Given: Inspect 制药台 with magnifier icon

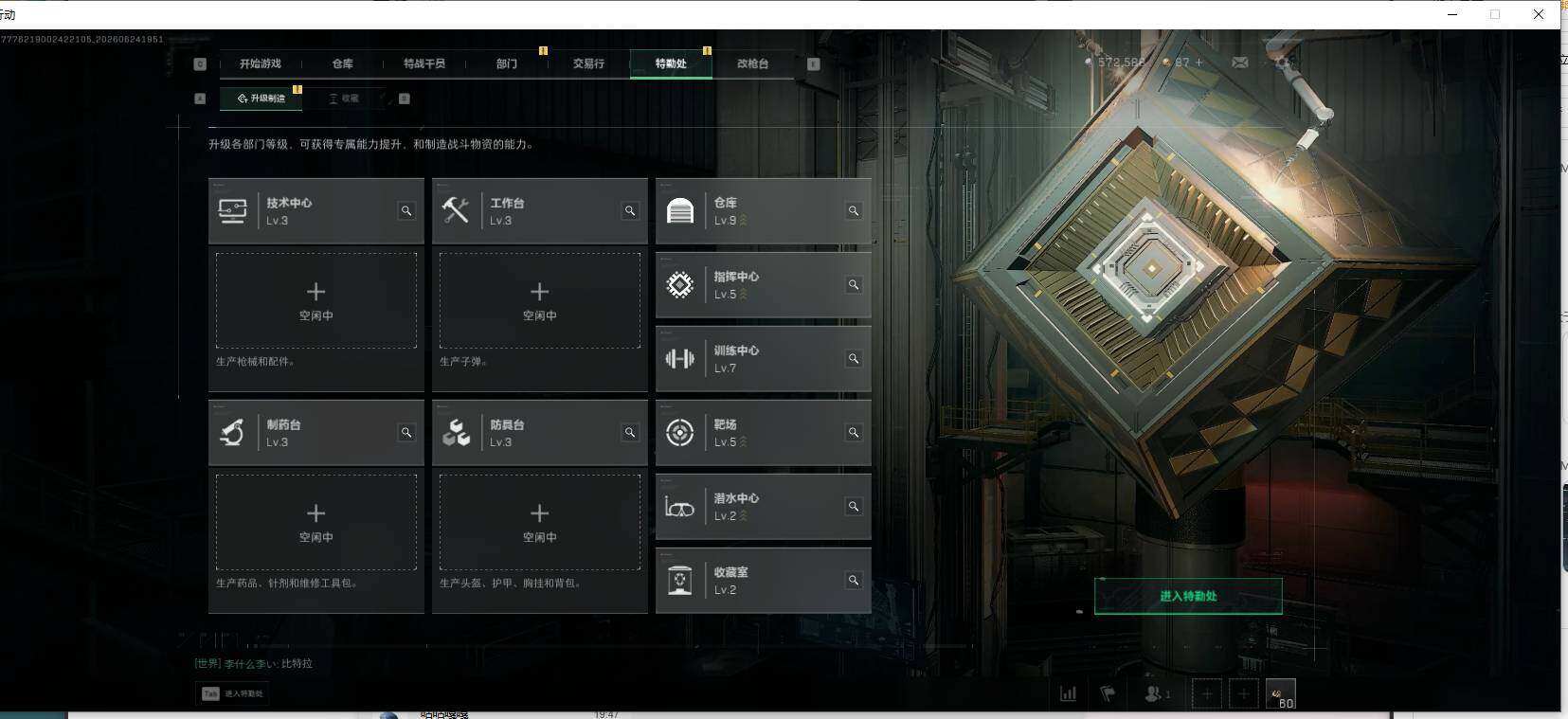Looking at the screenshot, I should click(x=406, y=433).
